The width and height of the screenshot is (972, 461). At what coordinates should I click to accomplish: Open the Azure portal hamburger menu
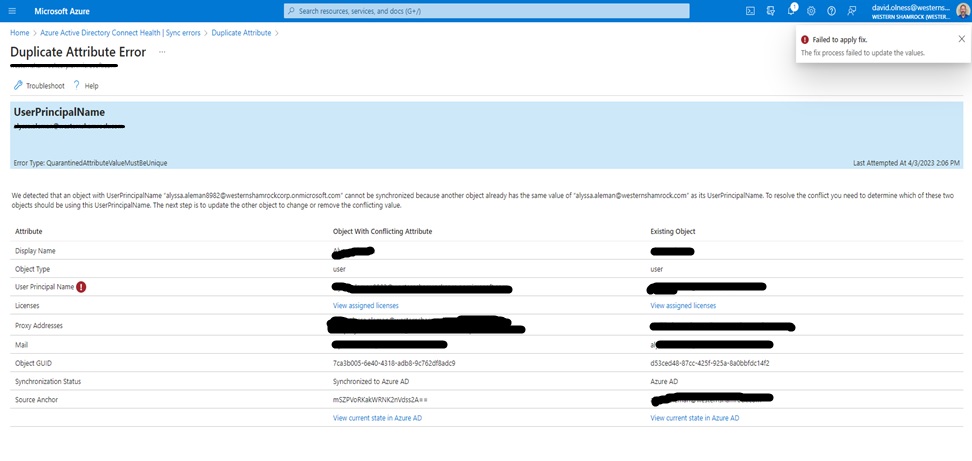pos(12,11)
